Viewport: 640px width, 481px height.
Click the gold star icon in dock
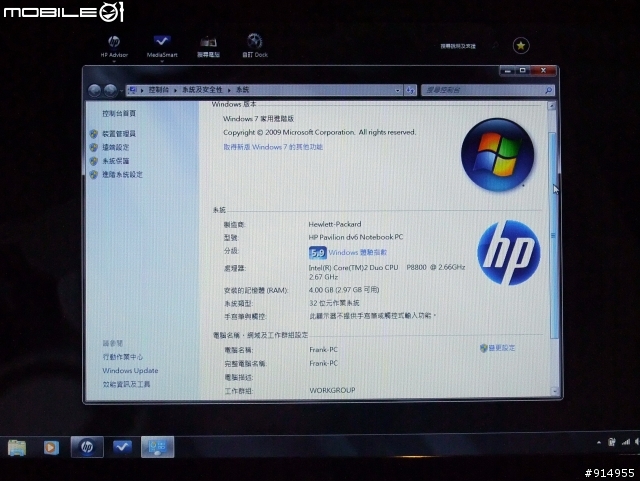point(521,46)
